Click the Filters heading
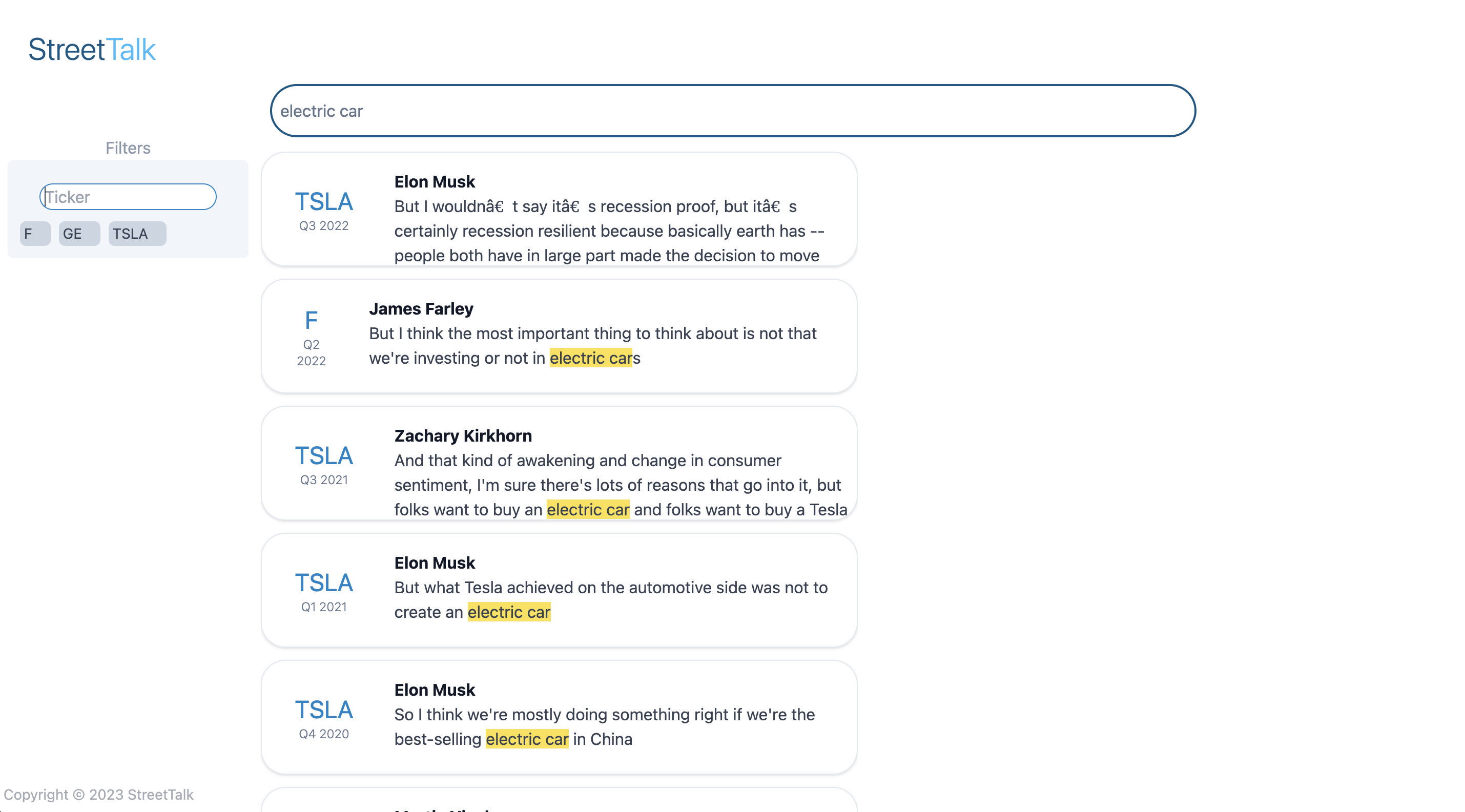Screen dimensions: 1465x812 [x=128, y=148]
